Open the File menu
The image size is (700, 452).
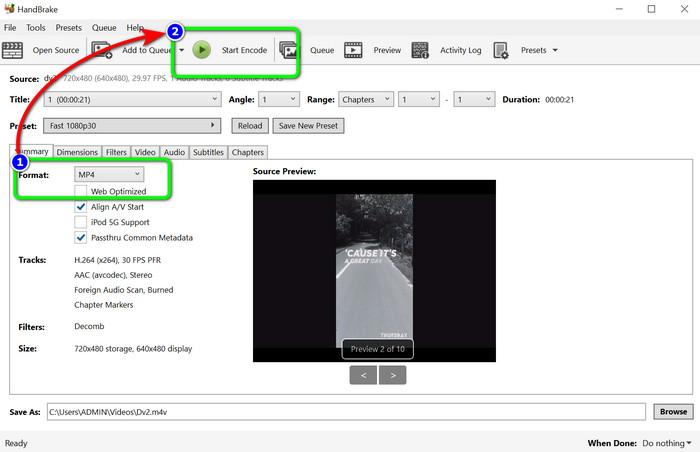click(10, 28)
